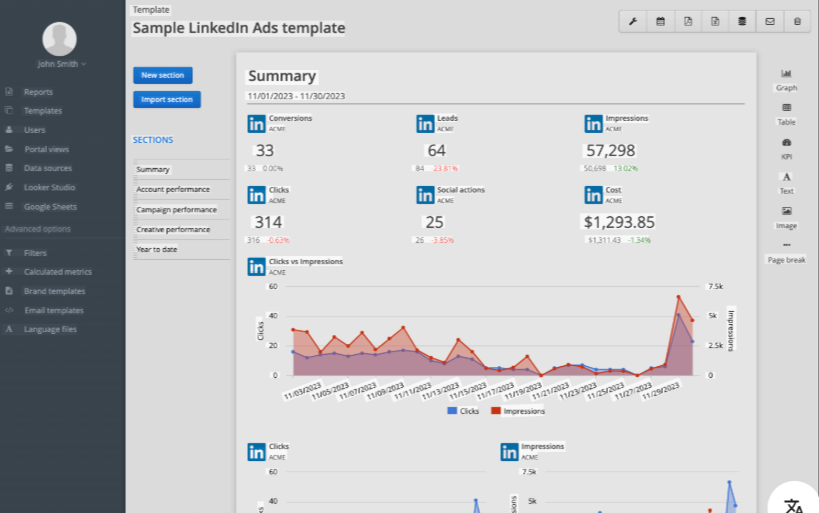Viewport: 819px width, 513px height.
Task: Click the Clicks vs Impressions chart title
Action: [306, 262]
